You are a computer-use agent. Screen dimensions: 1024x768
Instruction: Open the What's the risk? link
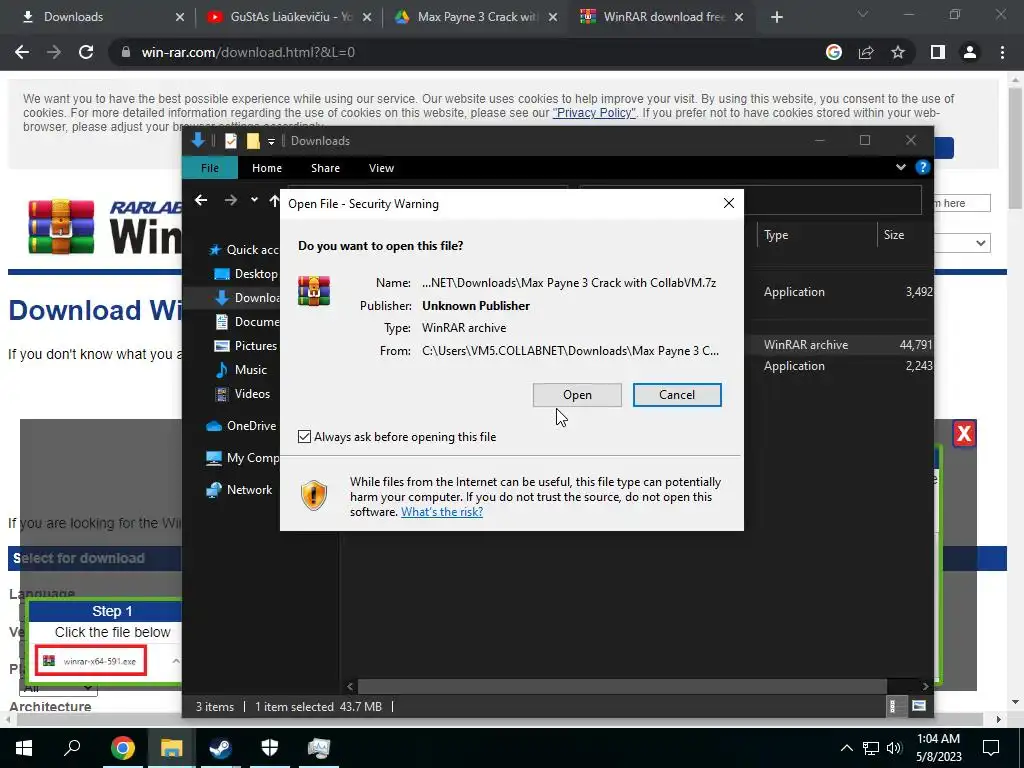tap(441, 511)
